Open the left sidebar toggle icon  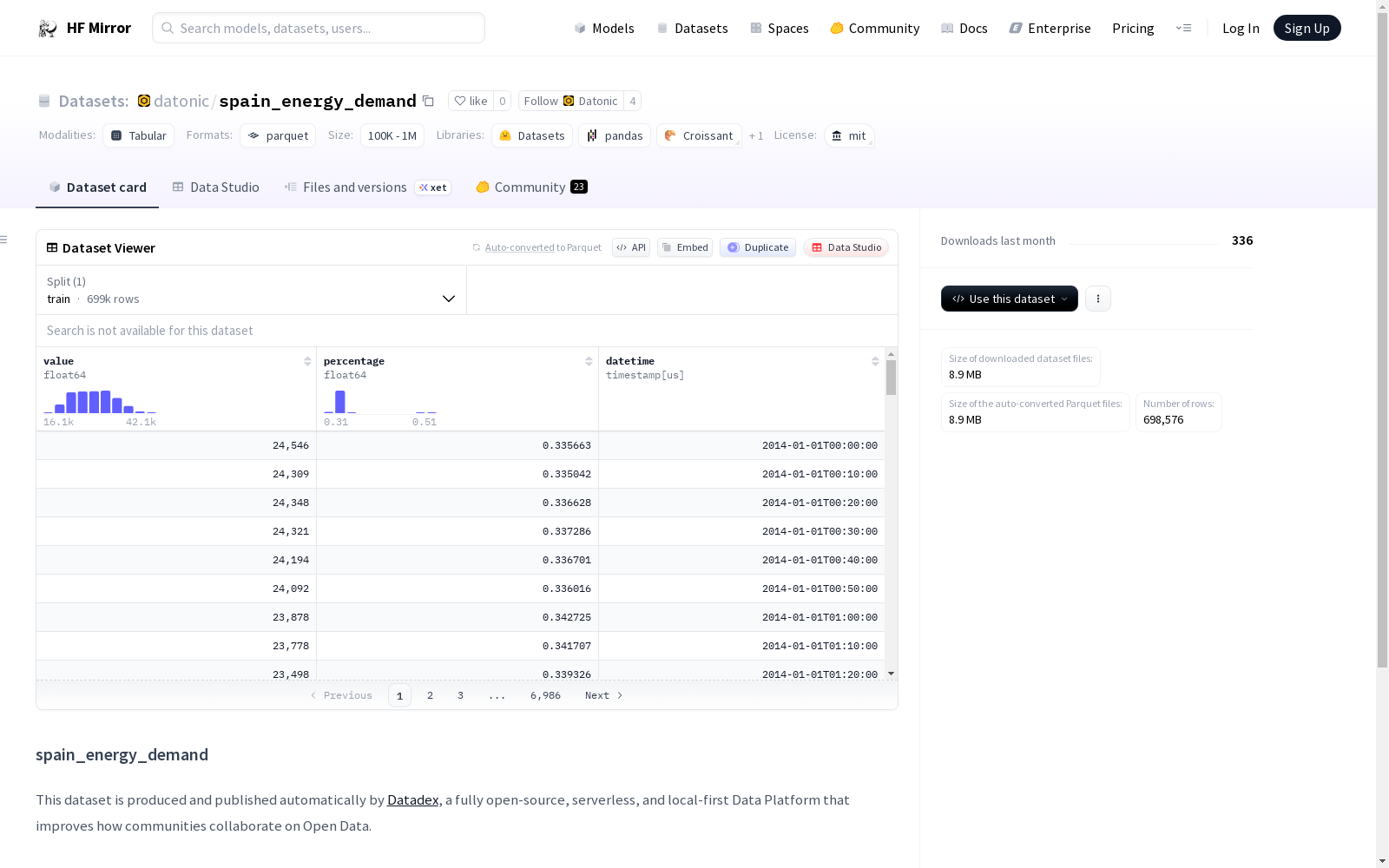point(3,240)
